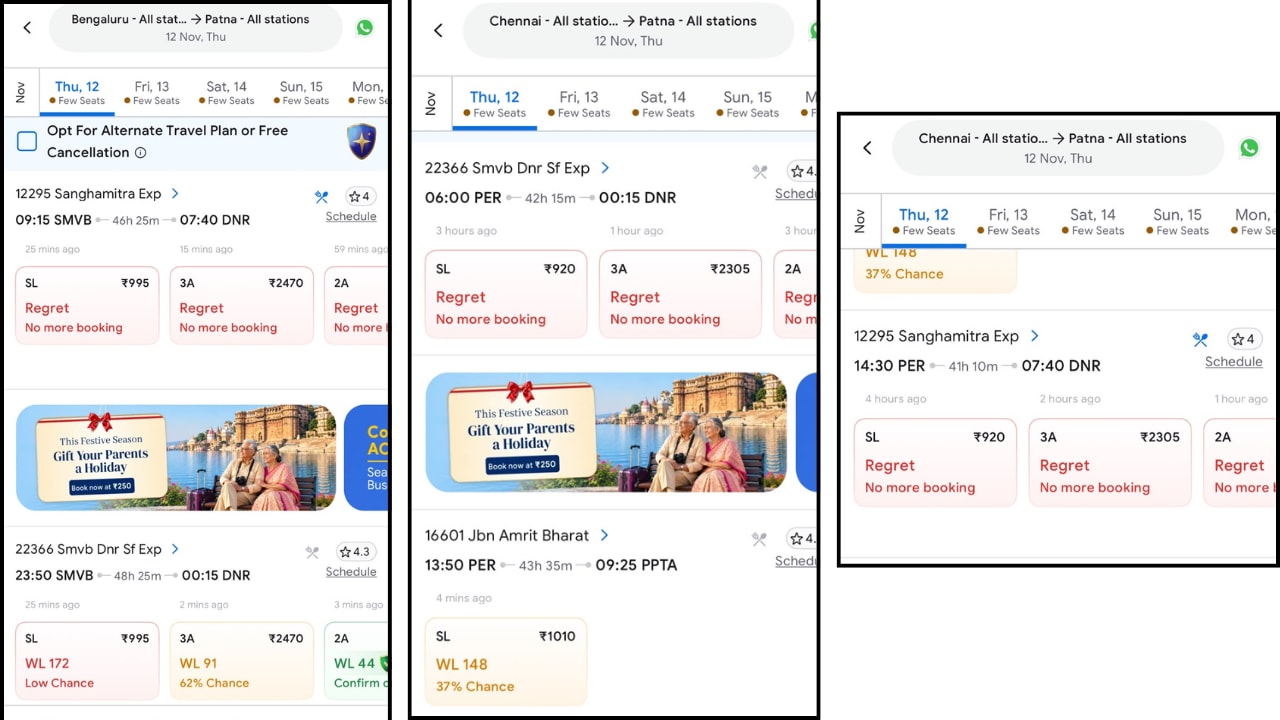The width and height of the screenshot is (1280, 720).
Task: Tap back arrow on the right Chennai screen
Action: pyautogui.click(x=867, y=148)
